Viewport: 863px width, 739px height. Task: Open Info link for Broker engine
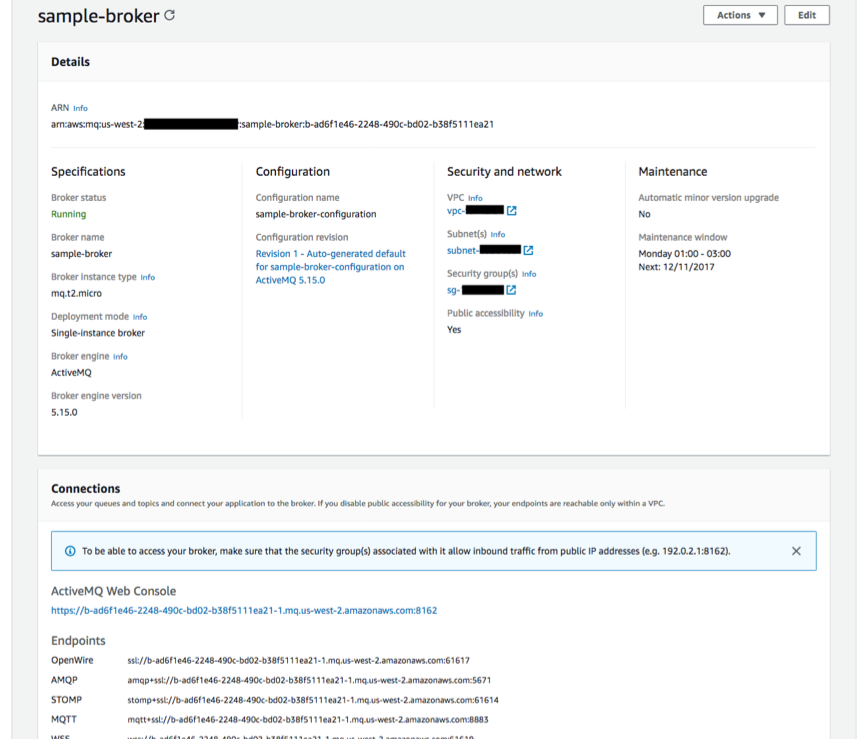[x=120, y=357]
